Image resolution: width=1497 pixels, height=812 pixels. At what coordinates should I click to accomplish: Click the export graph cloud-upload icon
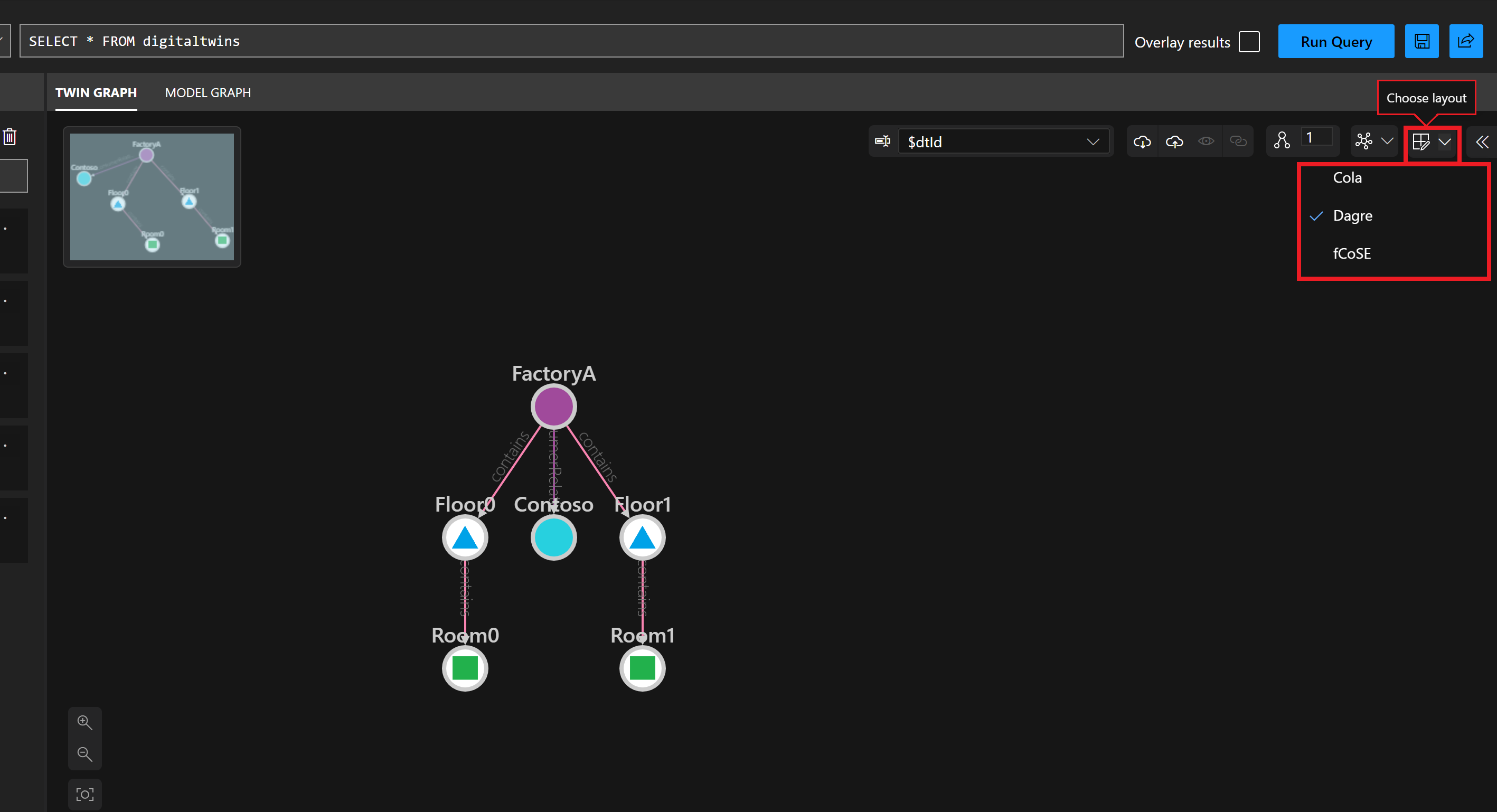1174,141
